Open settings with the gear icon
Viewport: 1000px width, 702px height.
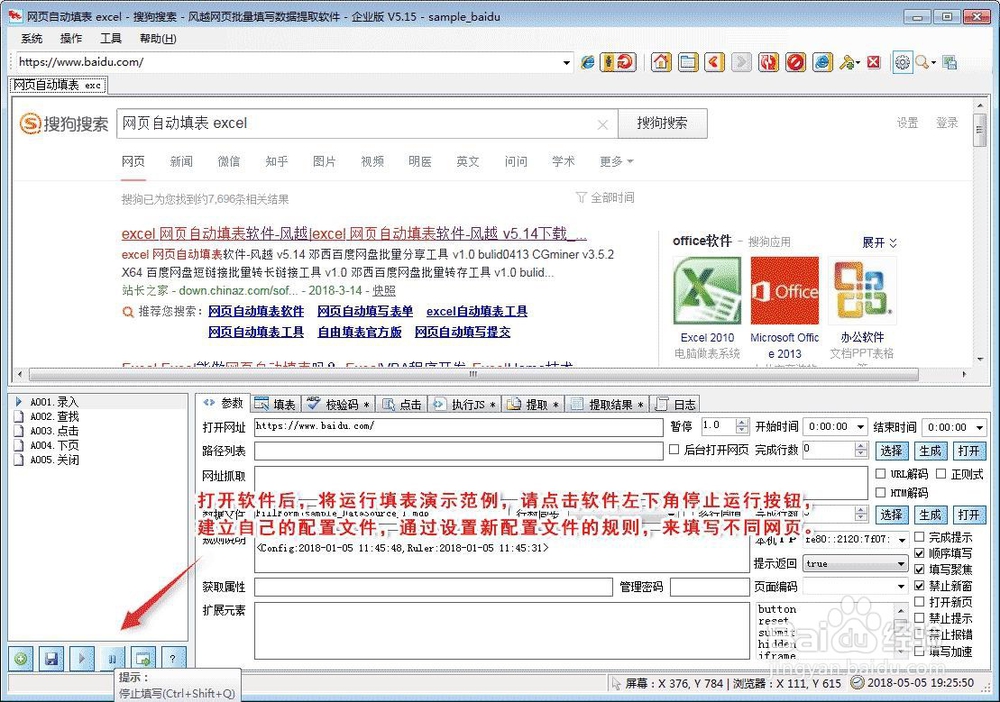(x=902, y=62)
